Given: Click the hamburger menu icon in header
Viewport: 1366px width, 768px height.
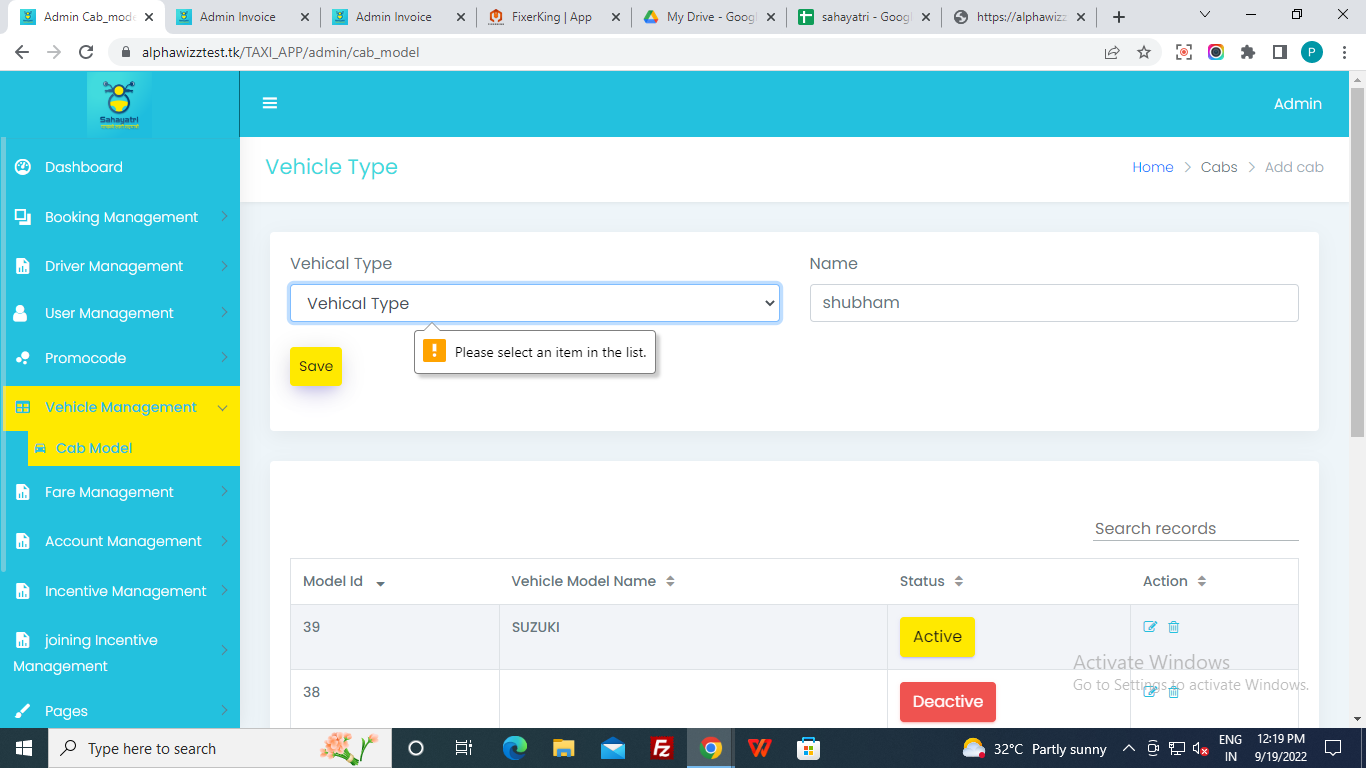Looking at the screenshot, I should coord(270,103).
